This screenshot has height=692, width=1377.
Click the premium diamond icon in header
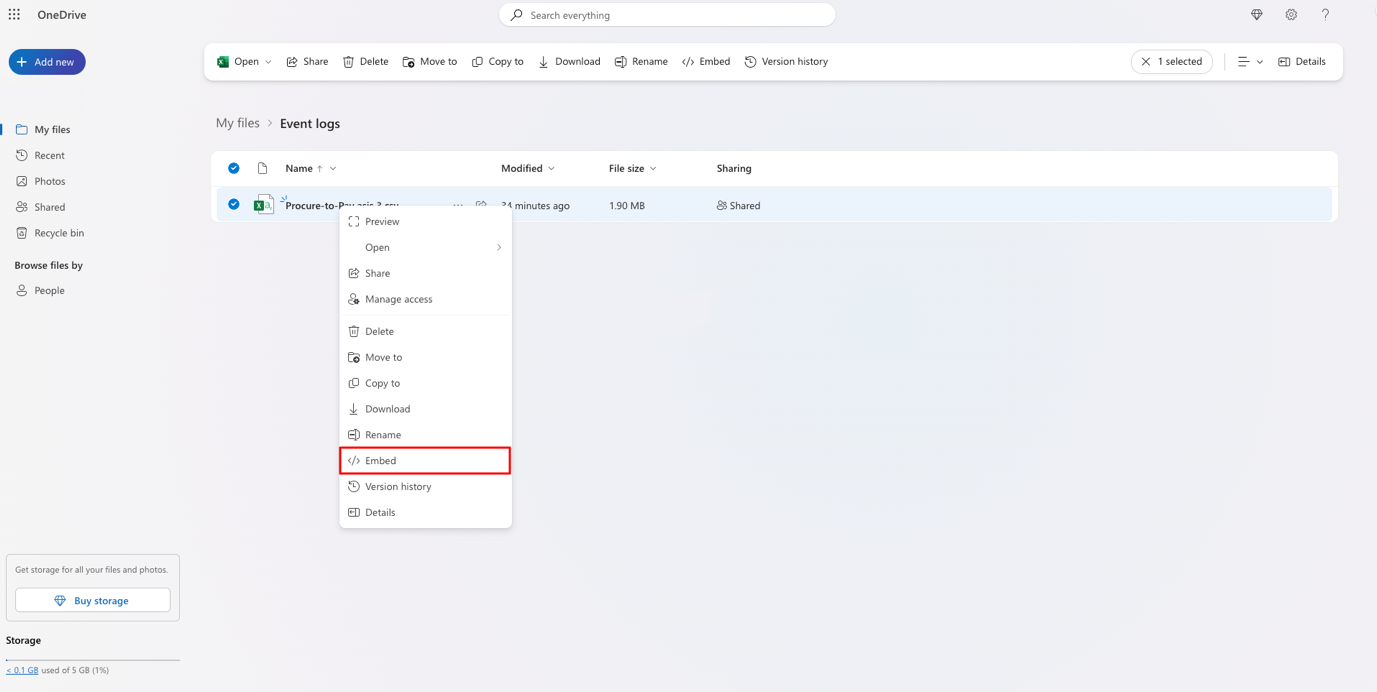tap(1257, 15)
